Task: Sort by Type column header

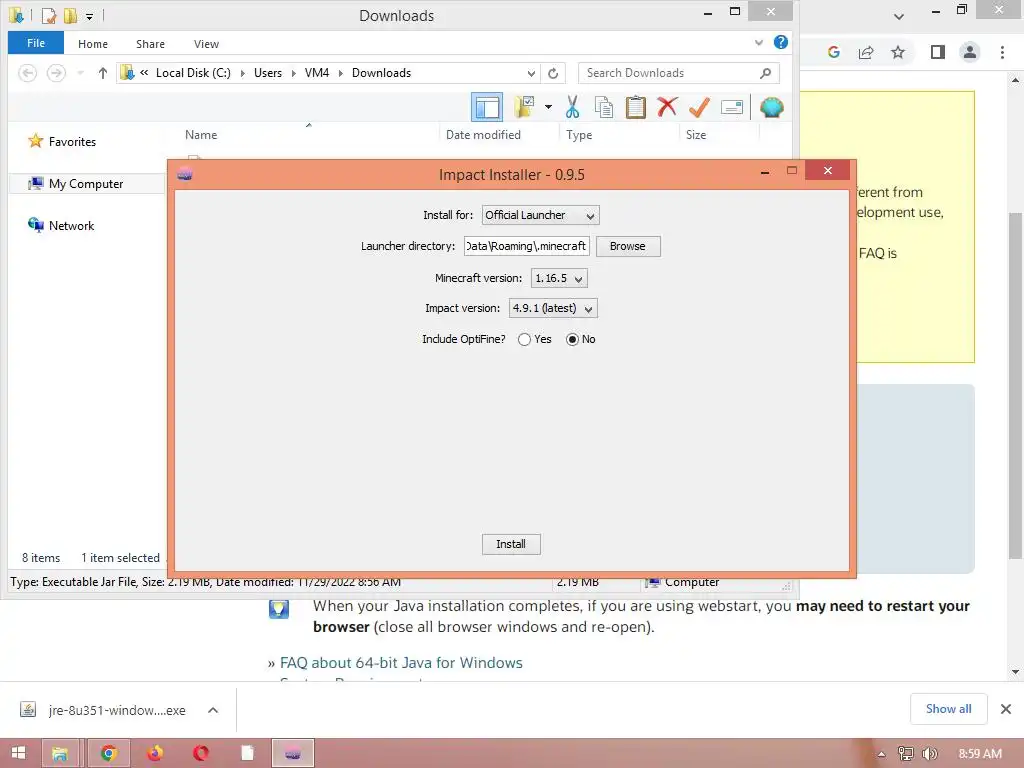Action: coord(579,135)
